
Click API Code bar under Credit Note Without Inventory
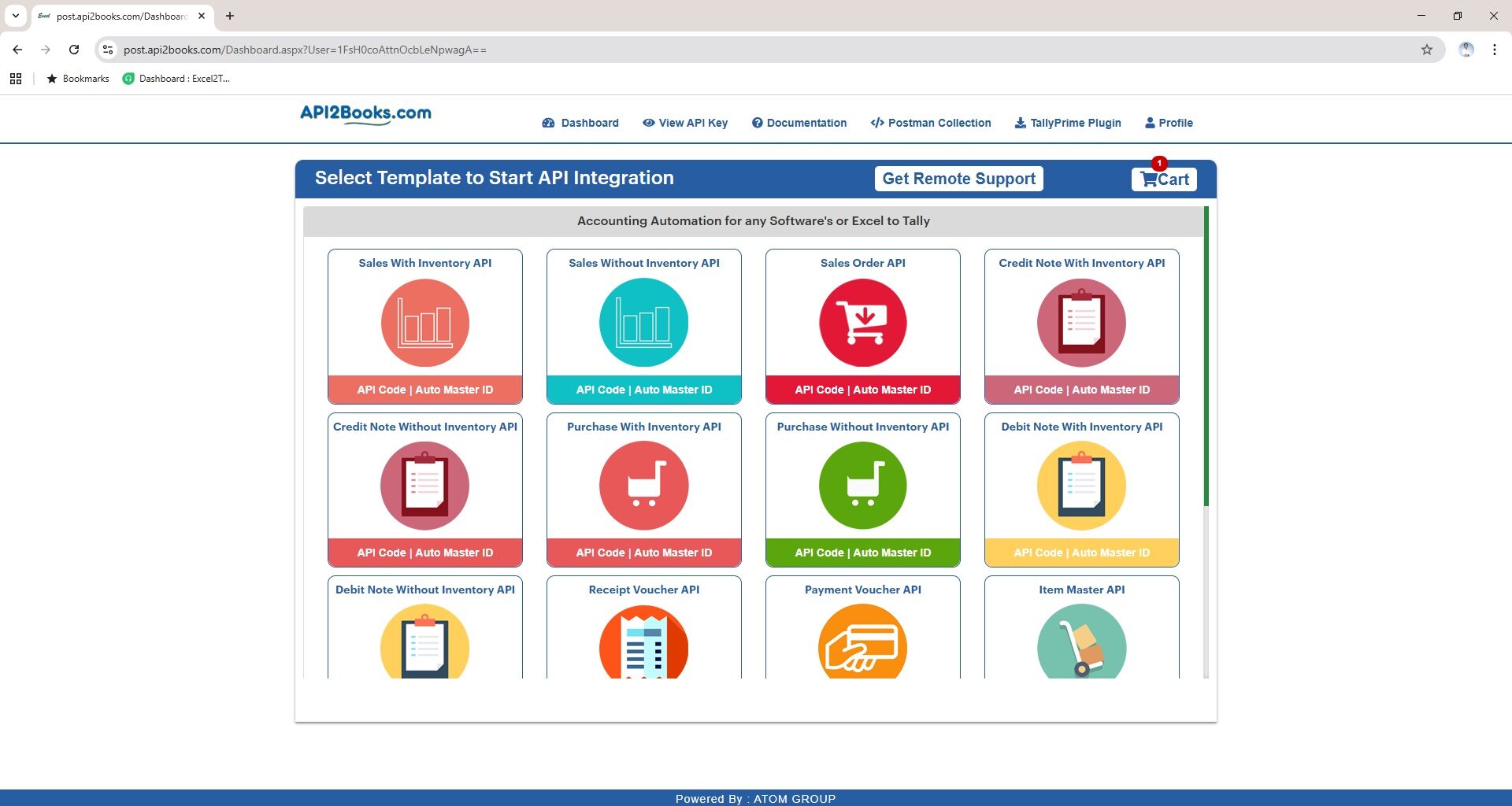(425, 553)
